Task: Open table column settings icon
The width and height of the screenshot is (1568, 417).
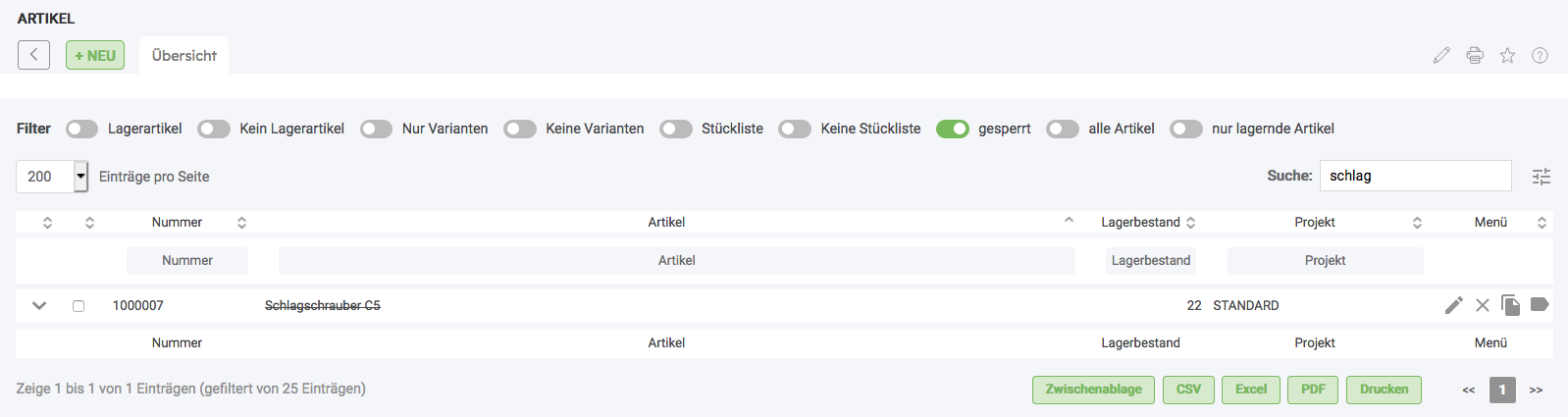Action: click(x=1542, y=177)
